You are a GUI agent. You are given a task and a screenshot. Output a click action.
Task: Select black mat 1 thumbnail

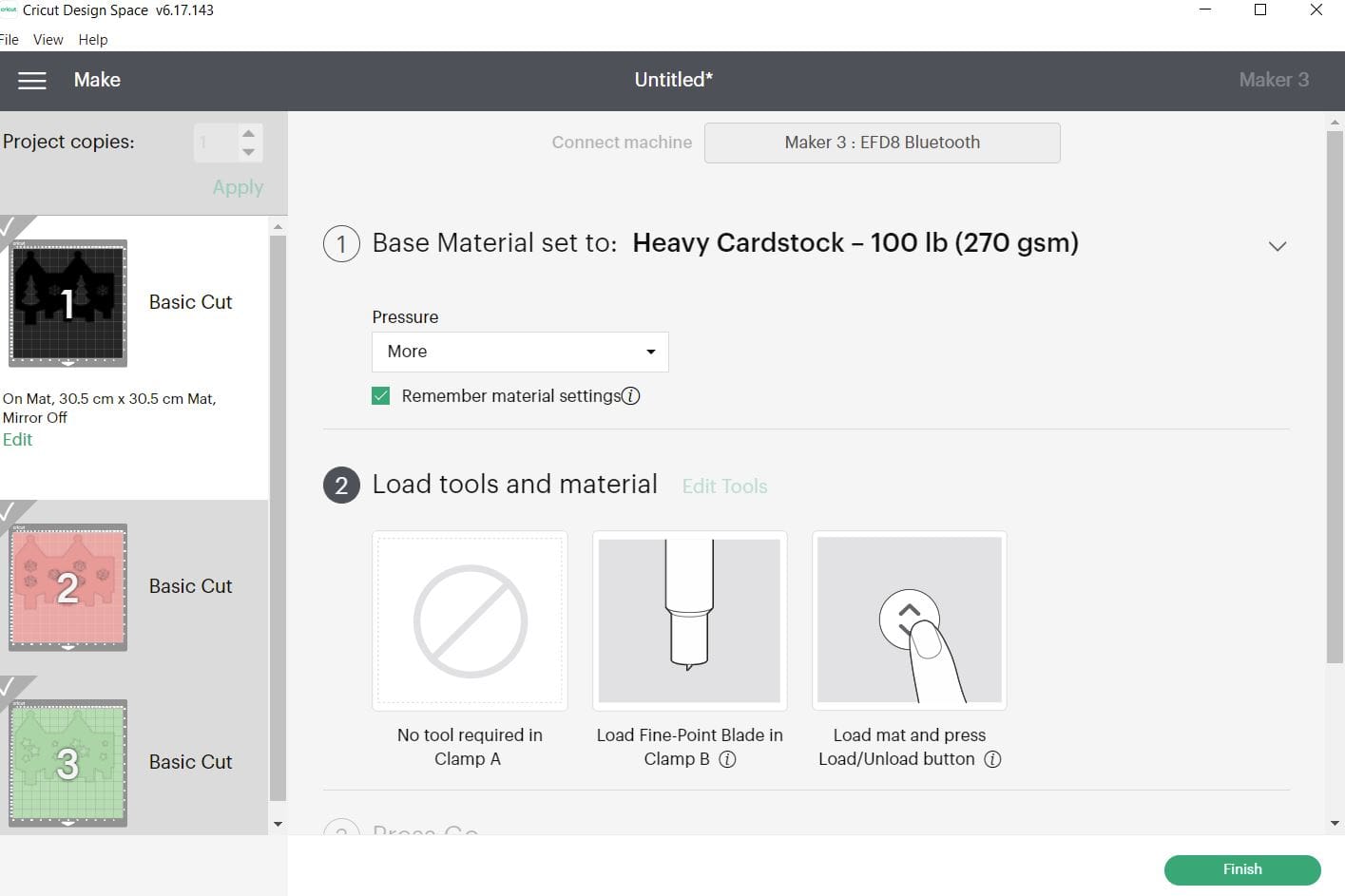click(67, 303)
